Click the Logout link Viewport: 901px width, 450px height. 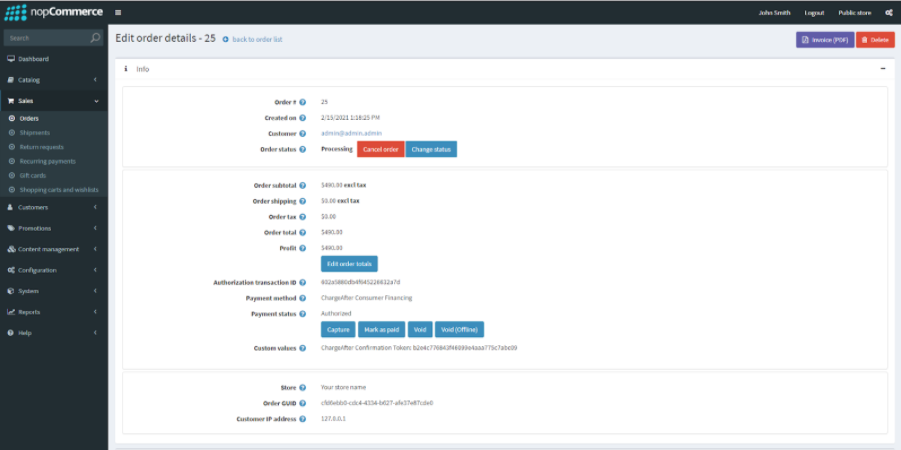(814, 13)
